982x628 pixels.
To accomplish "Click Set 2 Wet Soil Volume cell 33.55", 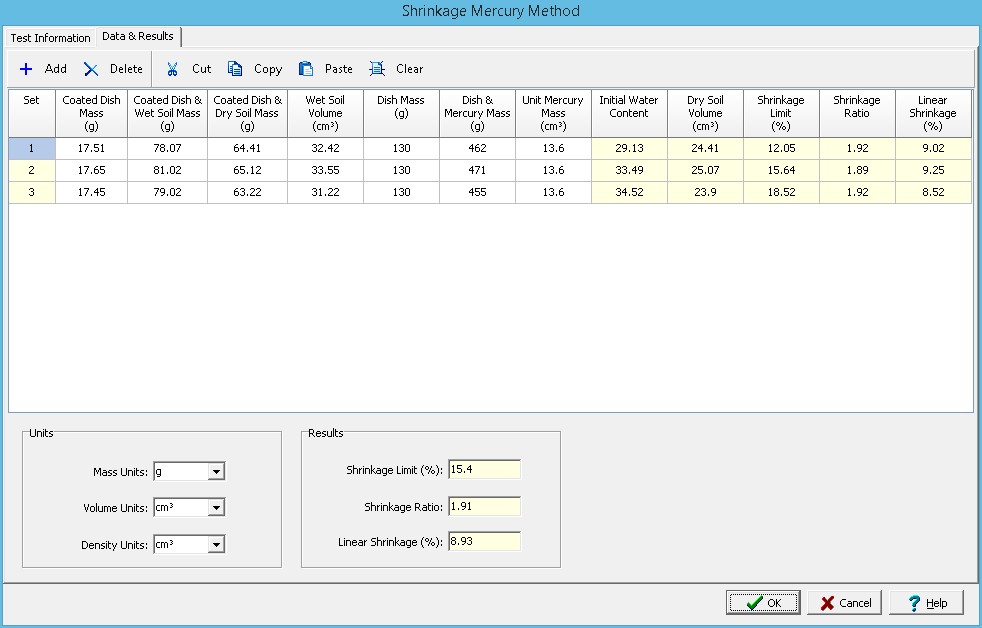I will [325, 170].
